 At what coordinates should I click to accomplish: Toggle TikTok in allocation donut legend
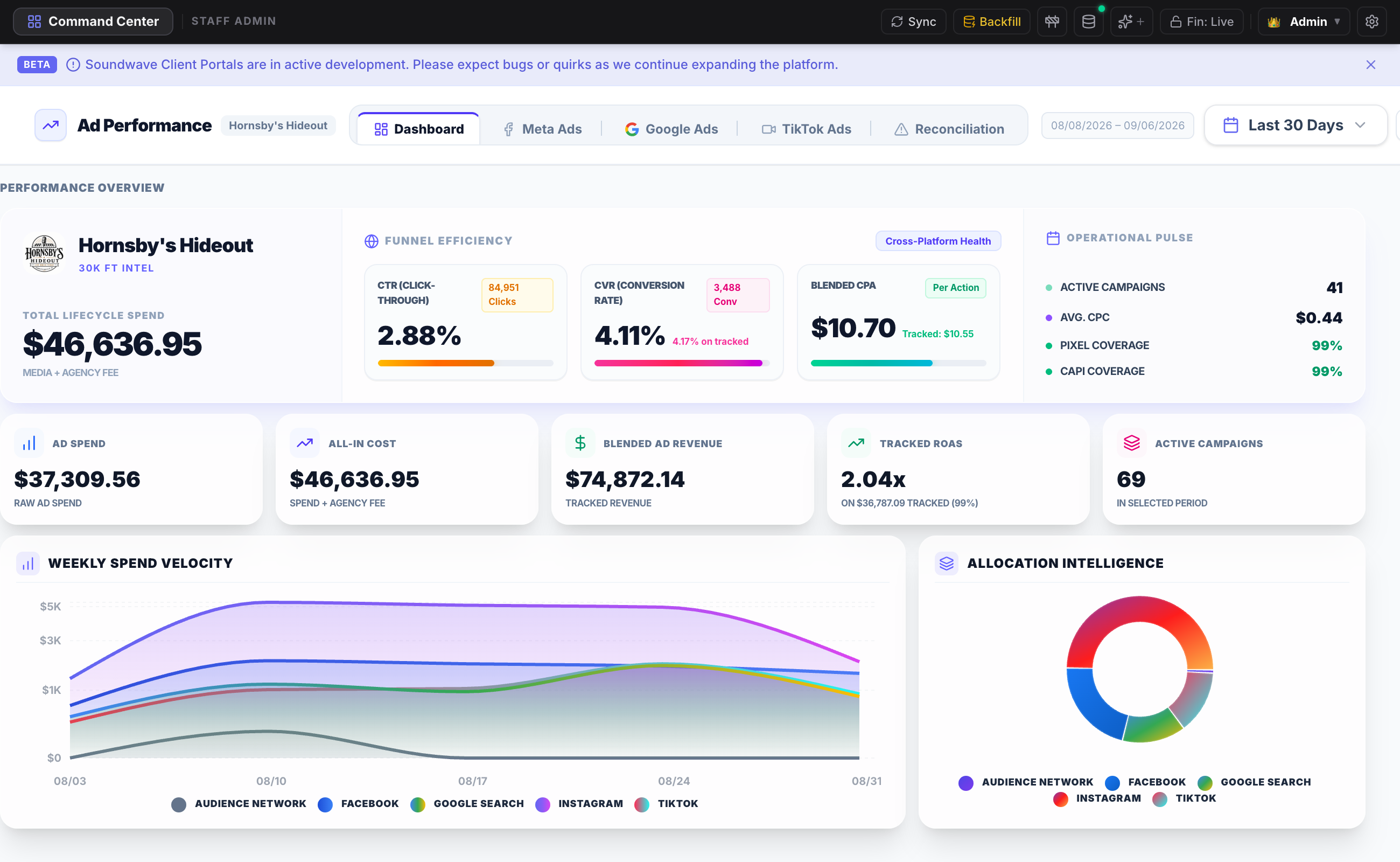click(1184, 799)
